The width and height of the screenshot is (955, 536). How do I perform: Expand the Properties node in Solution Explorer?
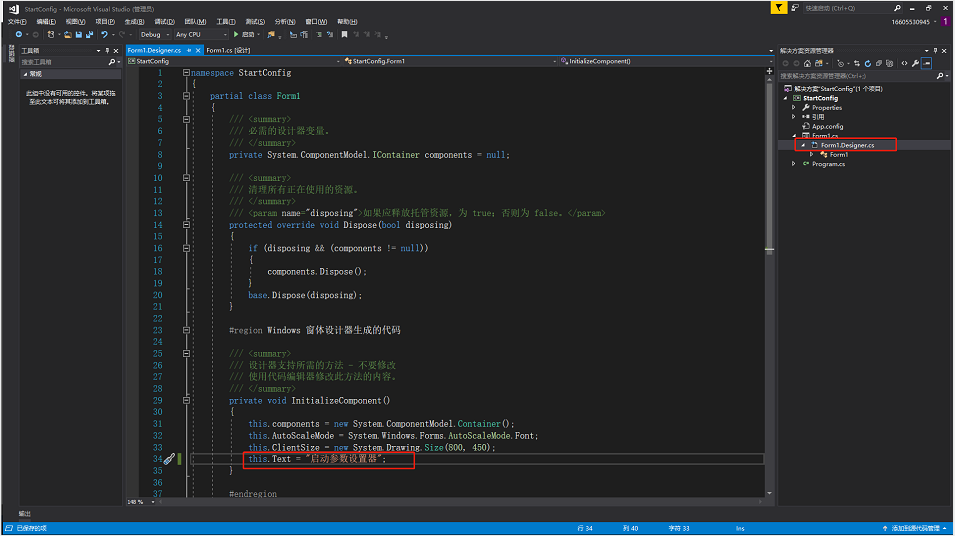point(794,108)
